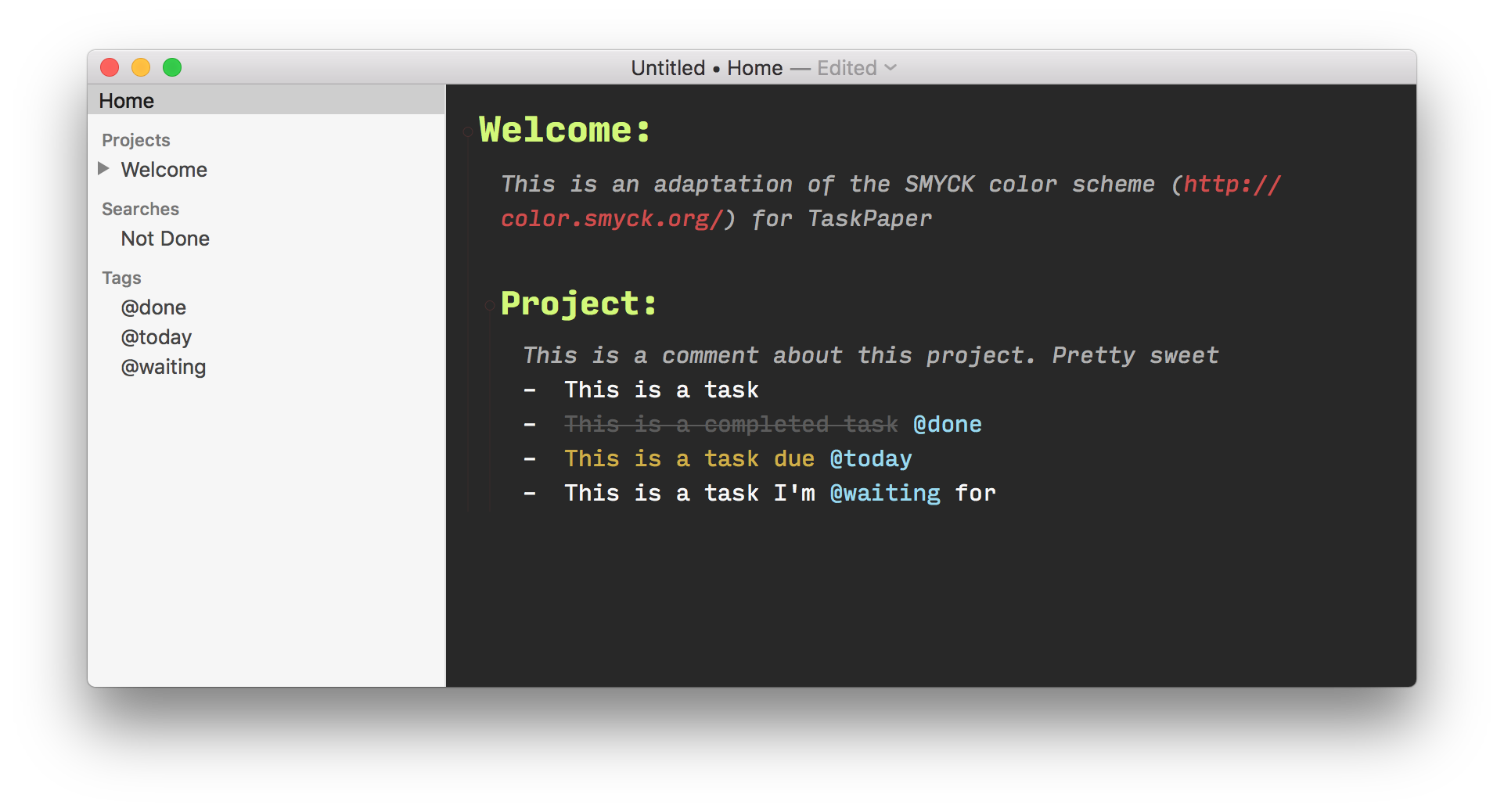The image size is (1504, 812).
Task: Place cursor in 'This is a task' line
Action: pyautogui.click(x=661, y=390)
